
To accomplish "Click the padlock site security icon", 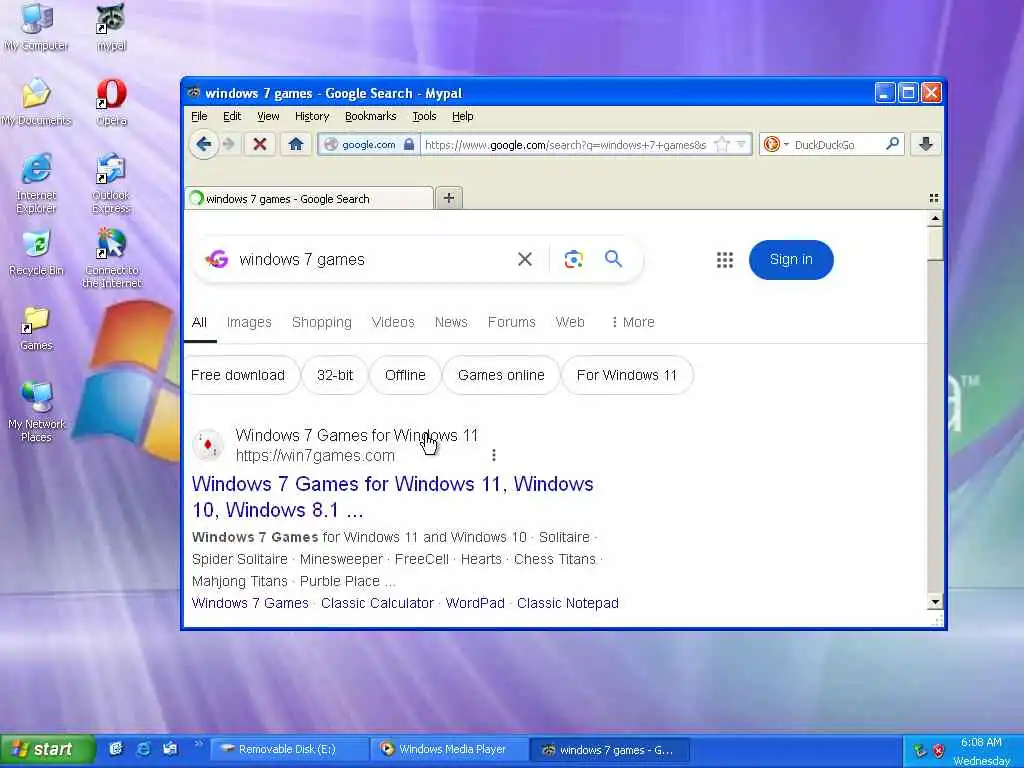I will (x=409, y=144).
